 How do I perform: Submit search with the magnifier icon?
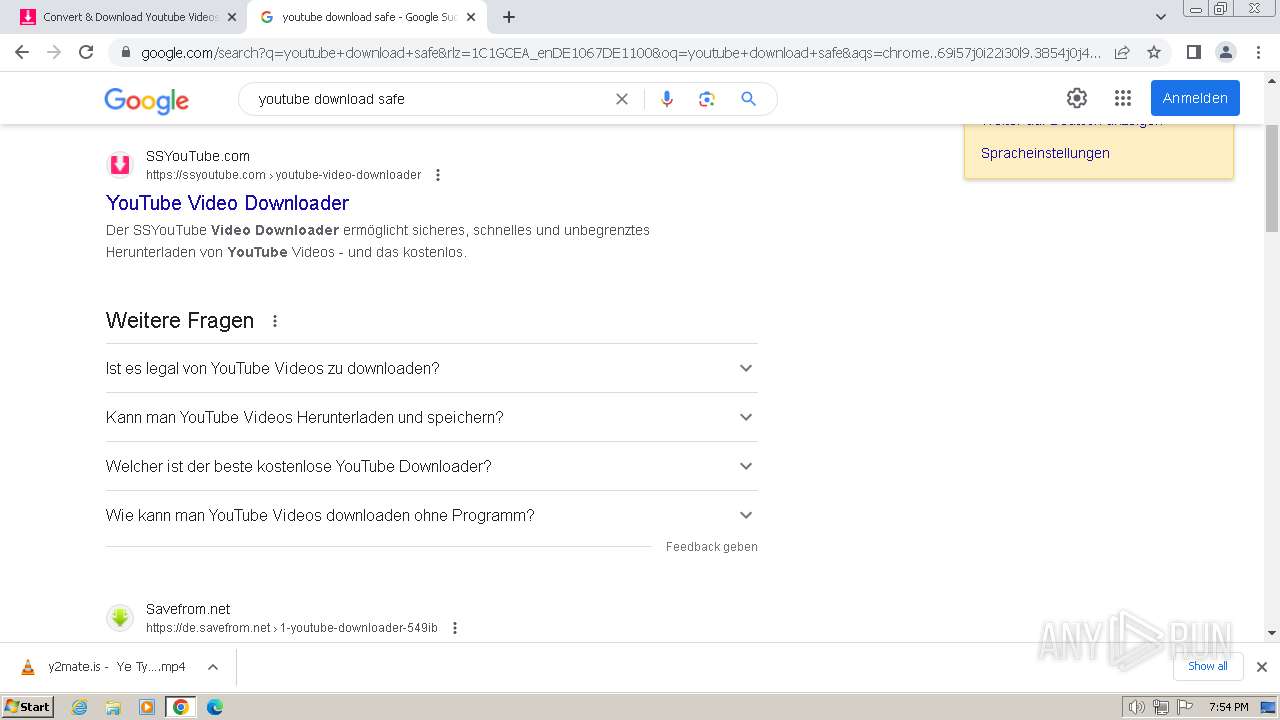pos(748,99)
